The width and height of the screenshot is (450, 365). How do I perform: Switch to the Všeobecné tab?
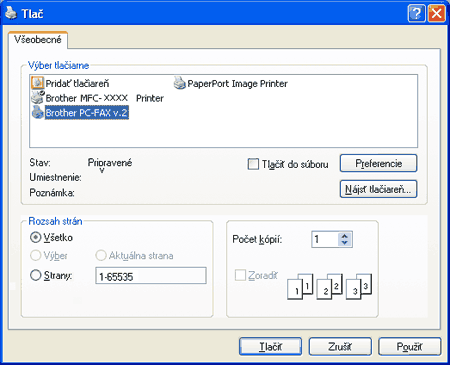(x=38, y=40)
